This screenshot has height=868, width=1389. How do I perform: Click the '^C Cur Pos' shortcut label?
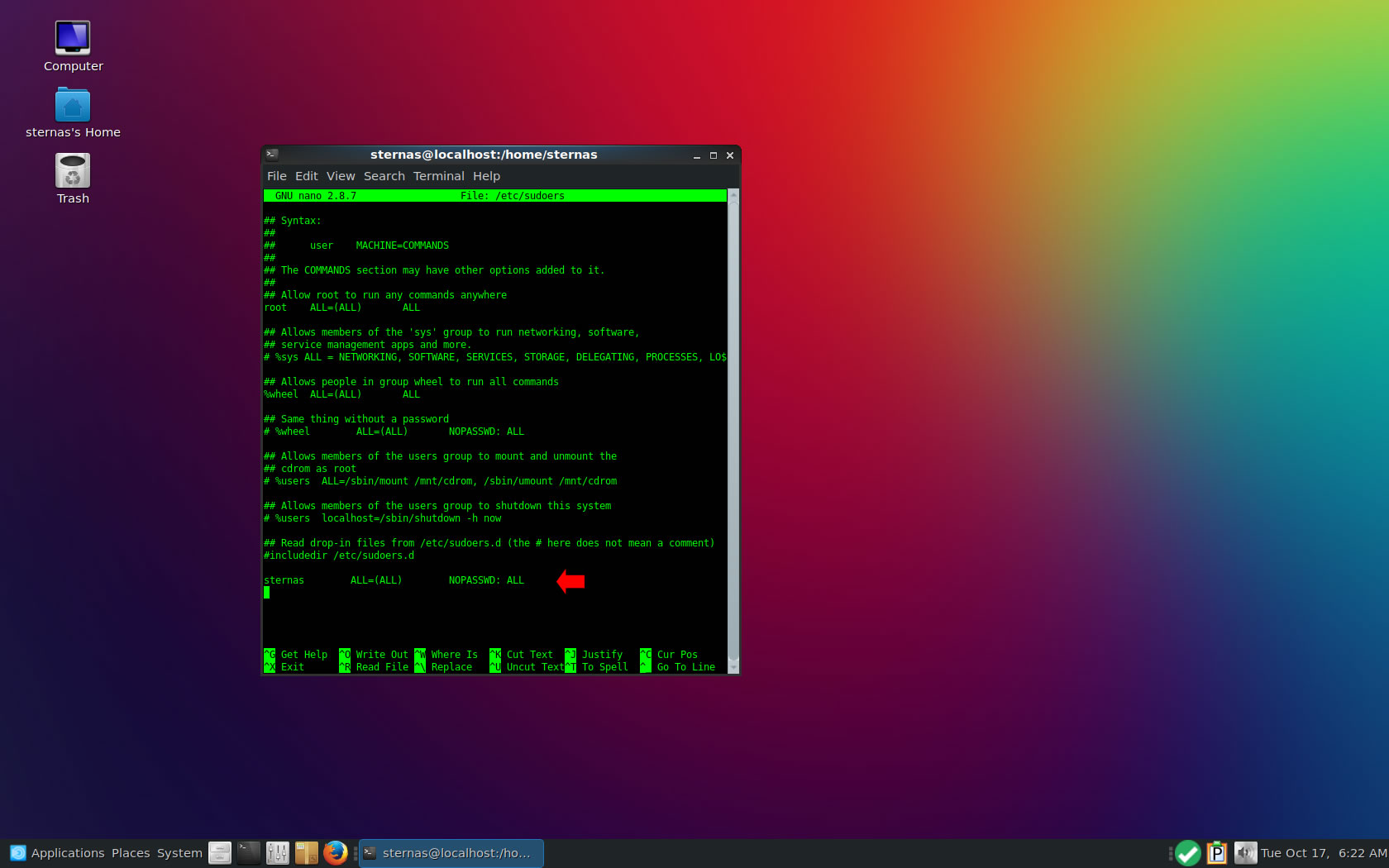click(x=669, y=655)
